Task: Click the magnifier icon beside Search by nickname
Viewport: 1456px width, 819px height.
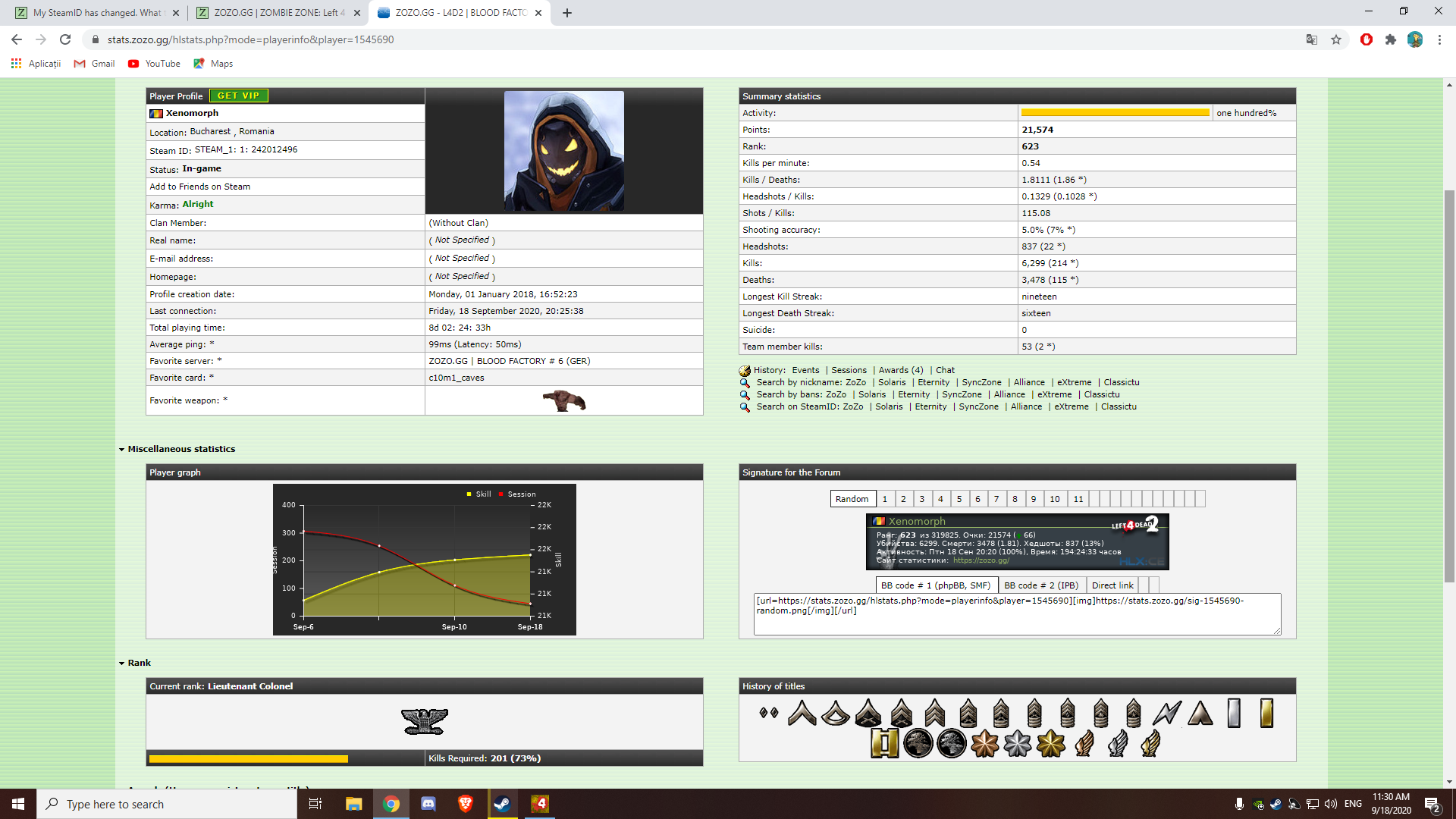Action: point(745,383)
